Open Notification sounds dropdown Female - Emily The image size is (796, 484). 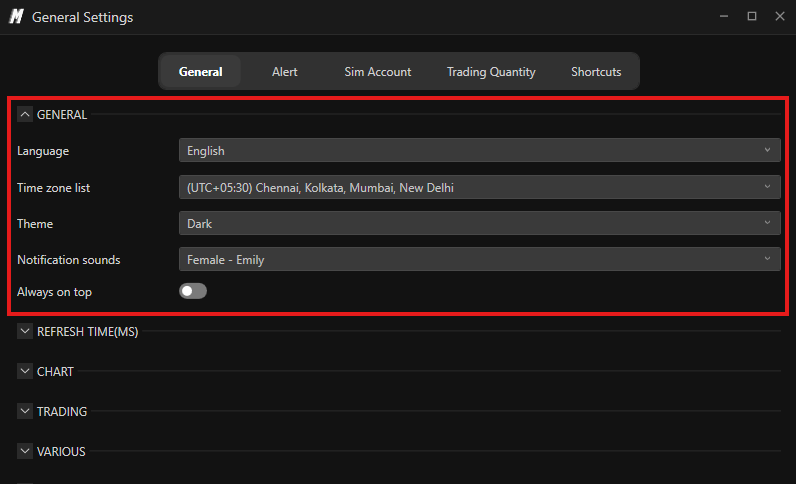(x=480, y=259)
